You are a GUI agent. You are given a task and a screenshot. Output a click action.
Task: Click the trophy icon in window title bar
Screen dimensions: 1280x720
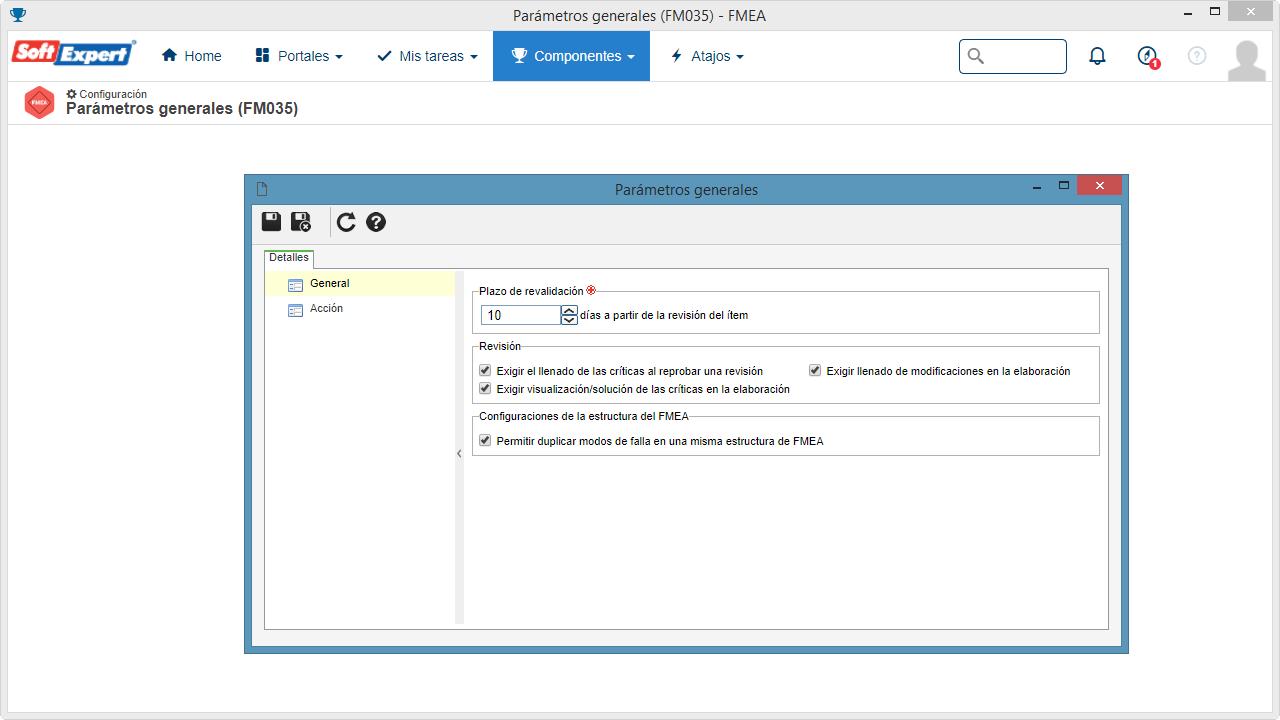pyautogui.click(x=18, y=15)
